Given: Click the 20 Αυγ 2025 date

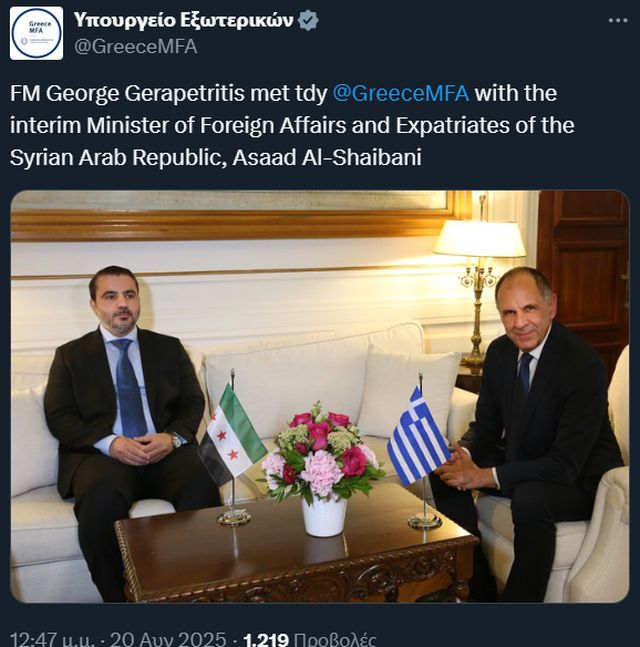Looking at the screenshot, I should (168, 639).
